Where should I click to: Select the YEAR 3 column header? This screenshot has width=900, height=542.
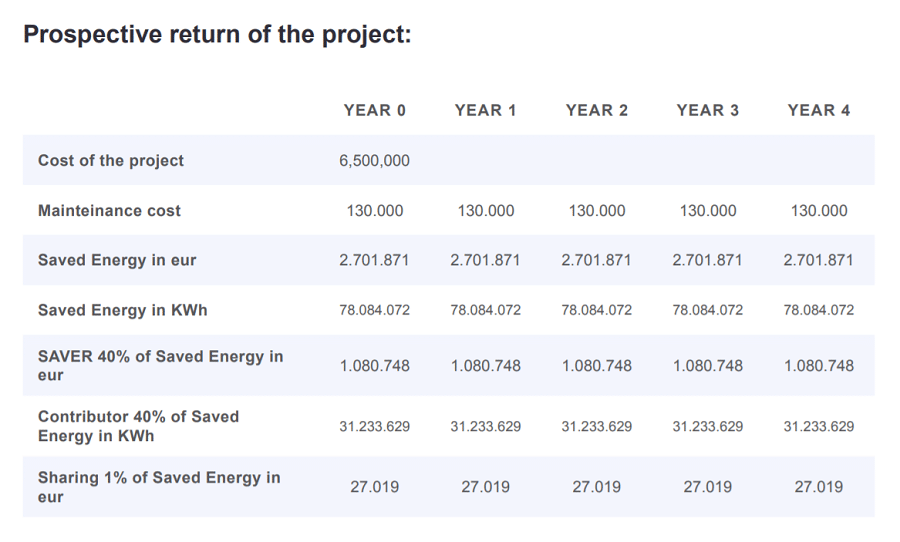[x=707, y=111]
